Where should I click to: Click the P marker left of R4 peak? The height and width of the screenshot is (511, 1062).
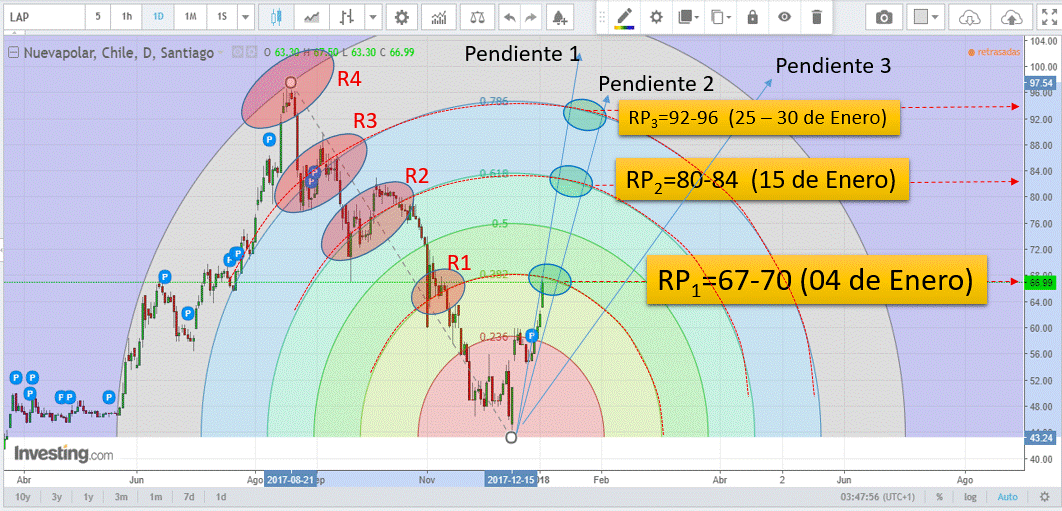[x=269, y=139]
